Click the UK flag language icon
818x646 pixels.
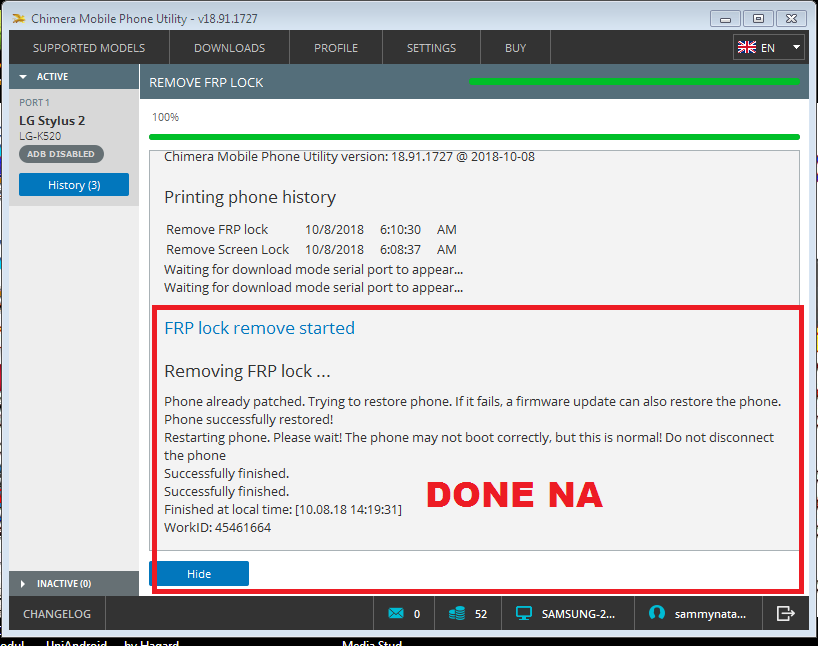coord(747,47)
